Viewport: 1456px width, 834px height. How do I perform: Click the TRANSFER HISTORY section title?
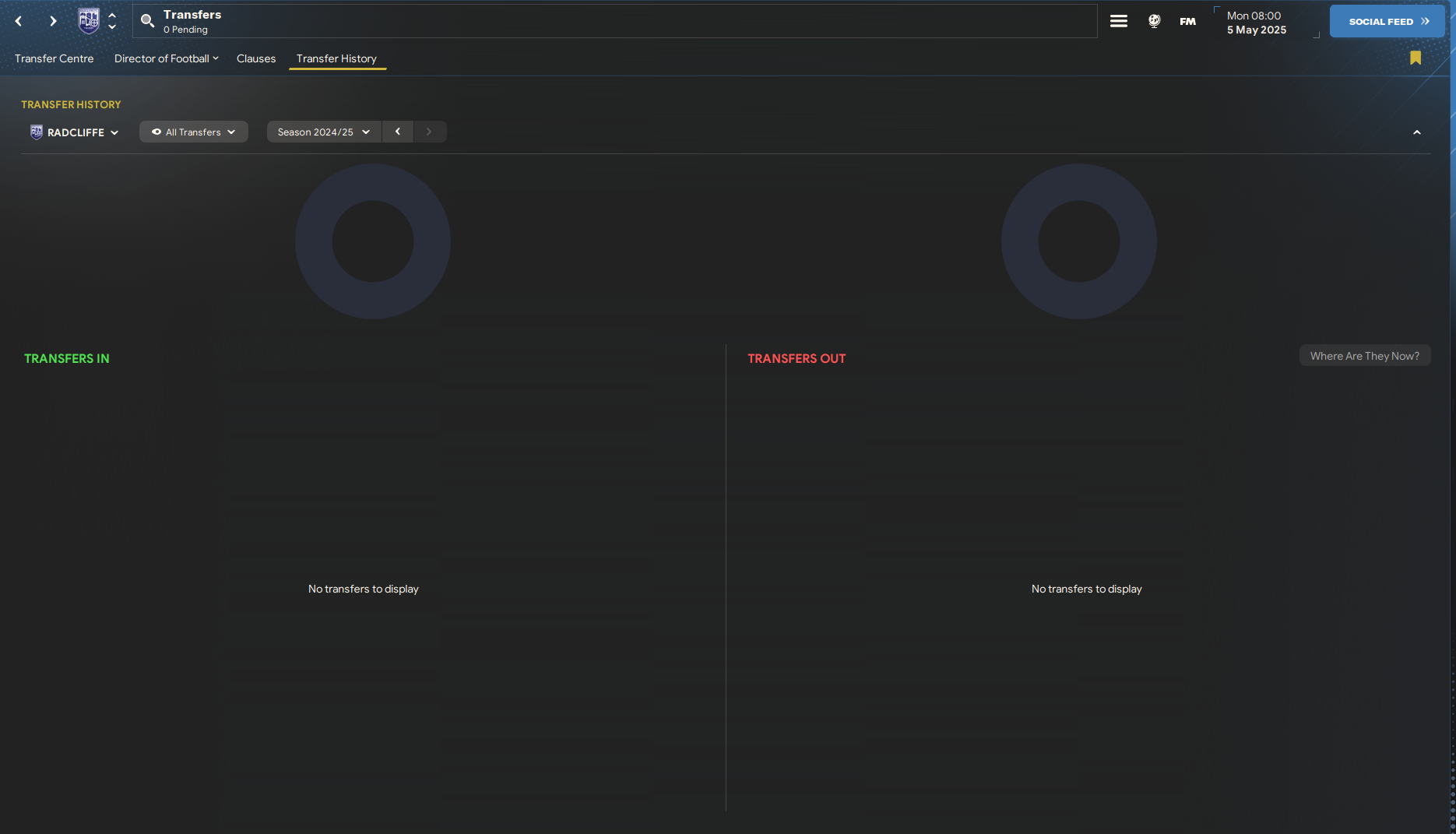(71, 104)
